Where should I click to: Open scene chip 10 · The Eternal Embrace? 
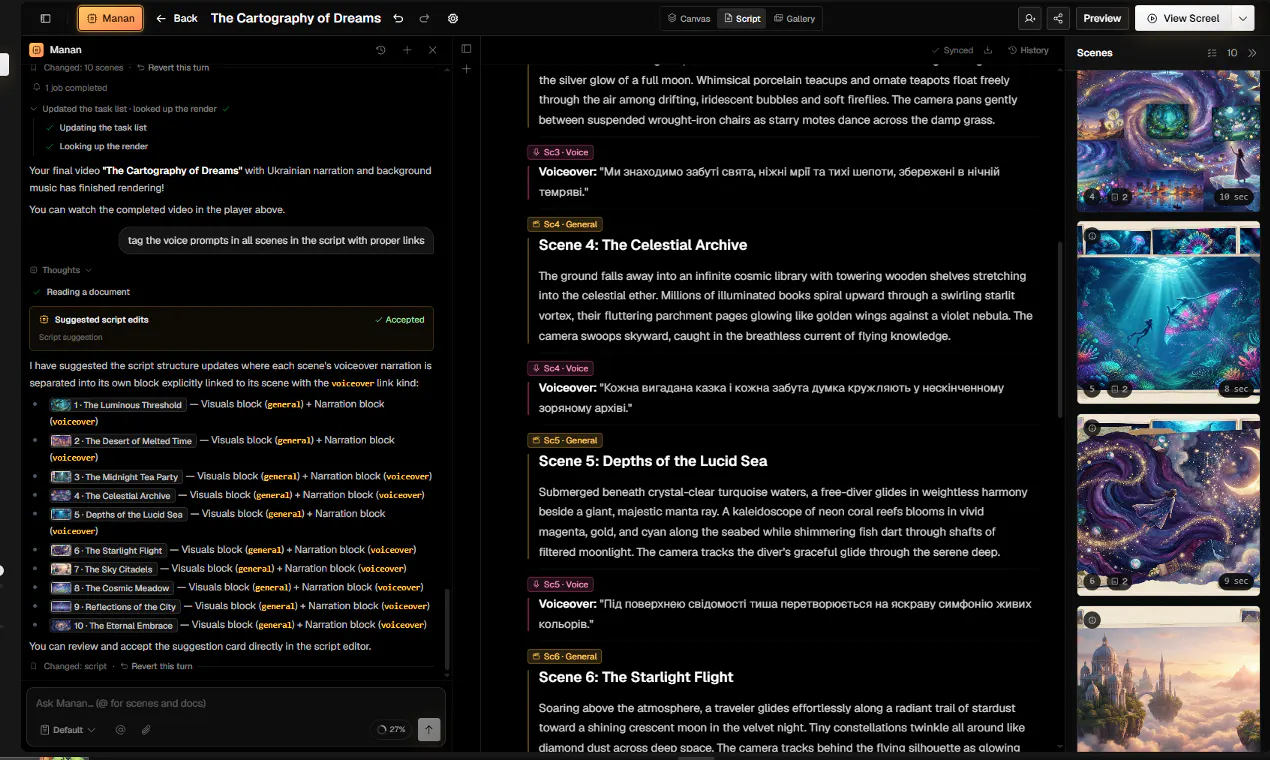(113, 626)
